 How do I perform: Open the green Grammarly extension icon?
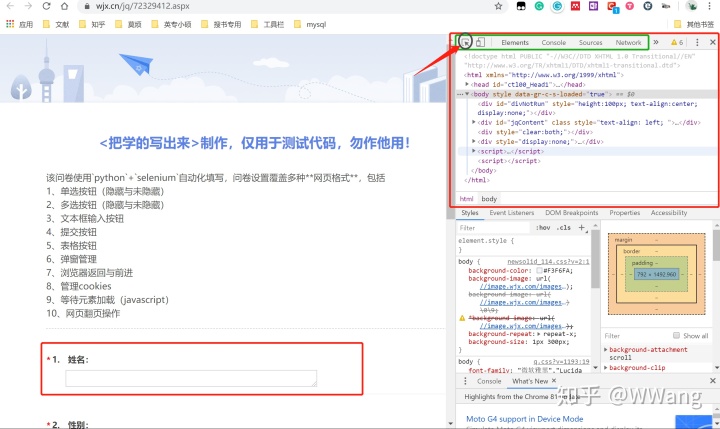[x=539, y=6]
